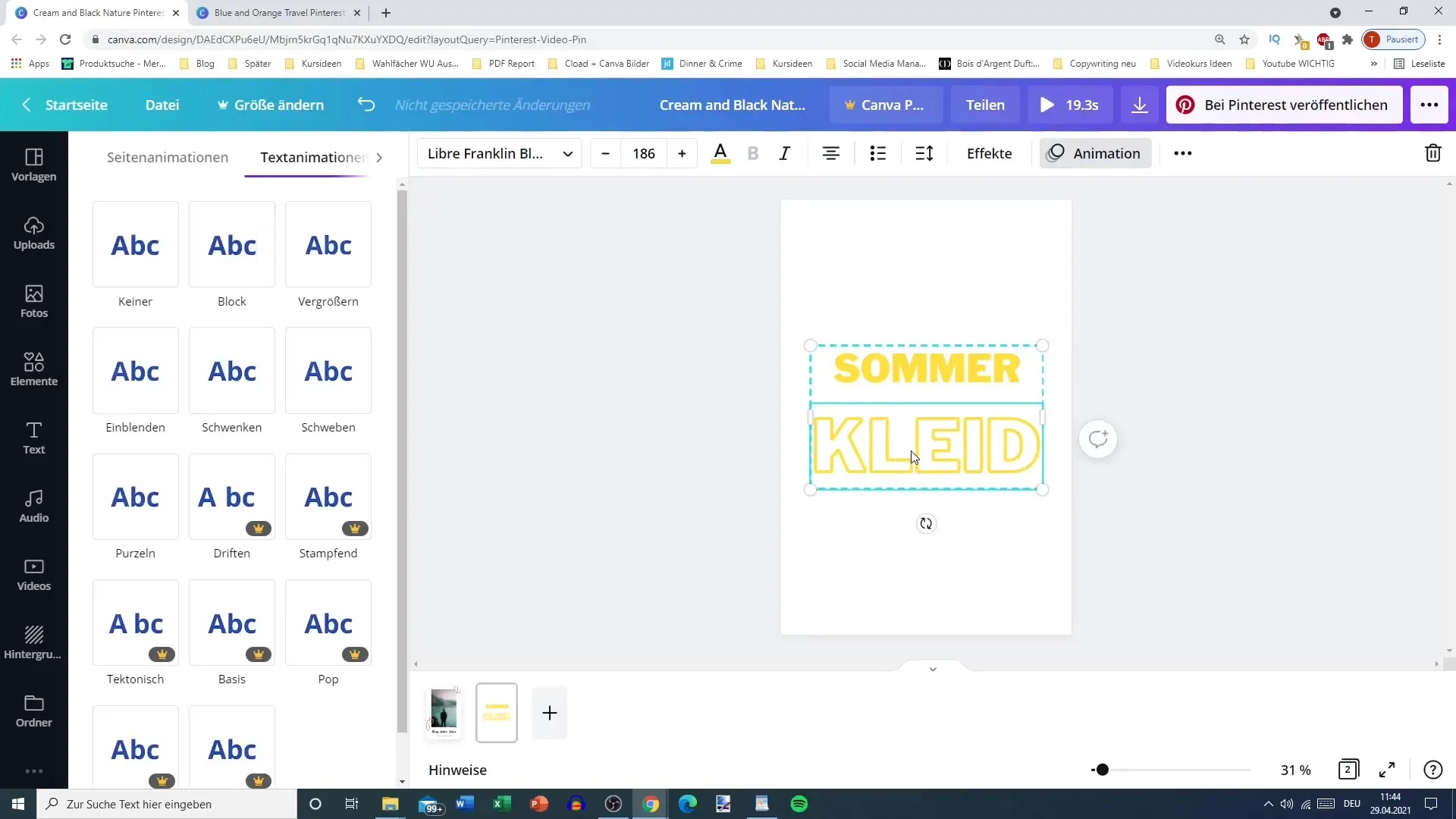Click the rotate handle below the text

(x=926, y=523)
